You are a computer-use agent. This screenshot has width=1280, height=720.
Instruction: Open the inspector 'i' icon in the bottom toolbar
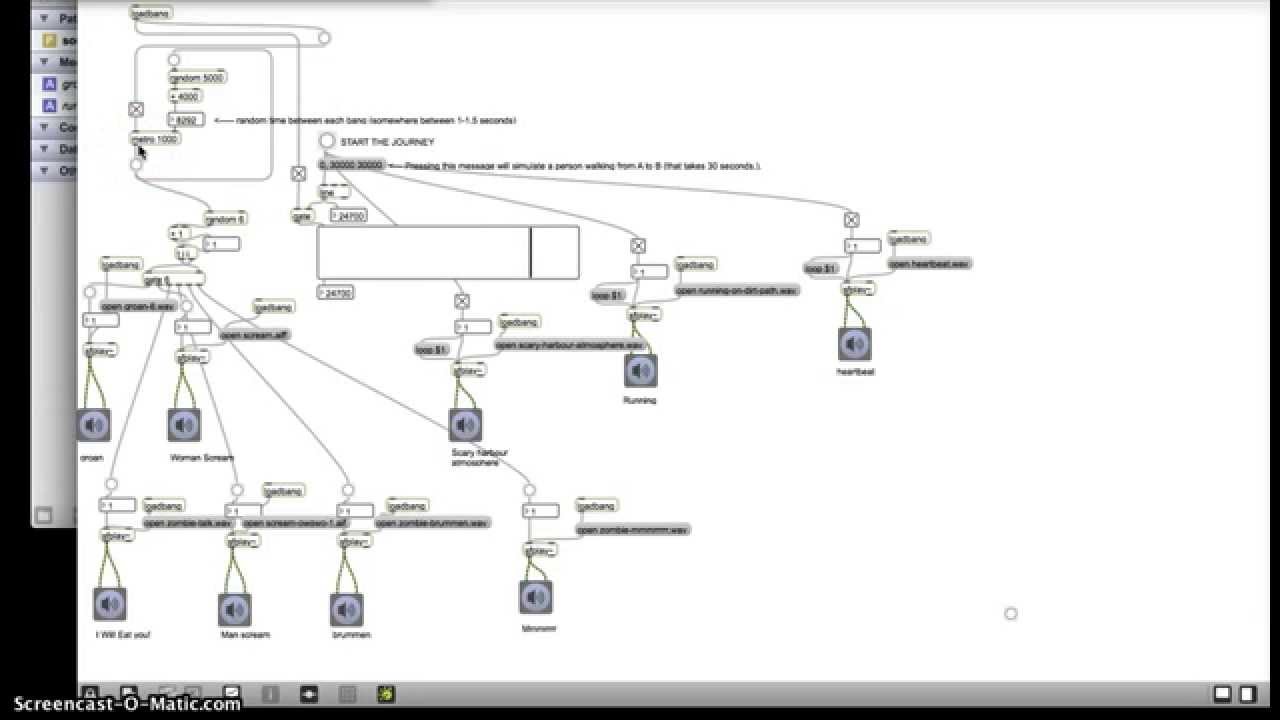pos(270,693)
